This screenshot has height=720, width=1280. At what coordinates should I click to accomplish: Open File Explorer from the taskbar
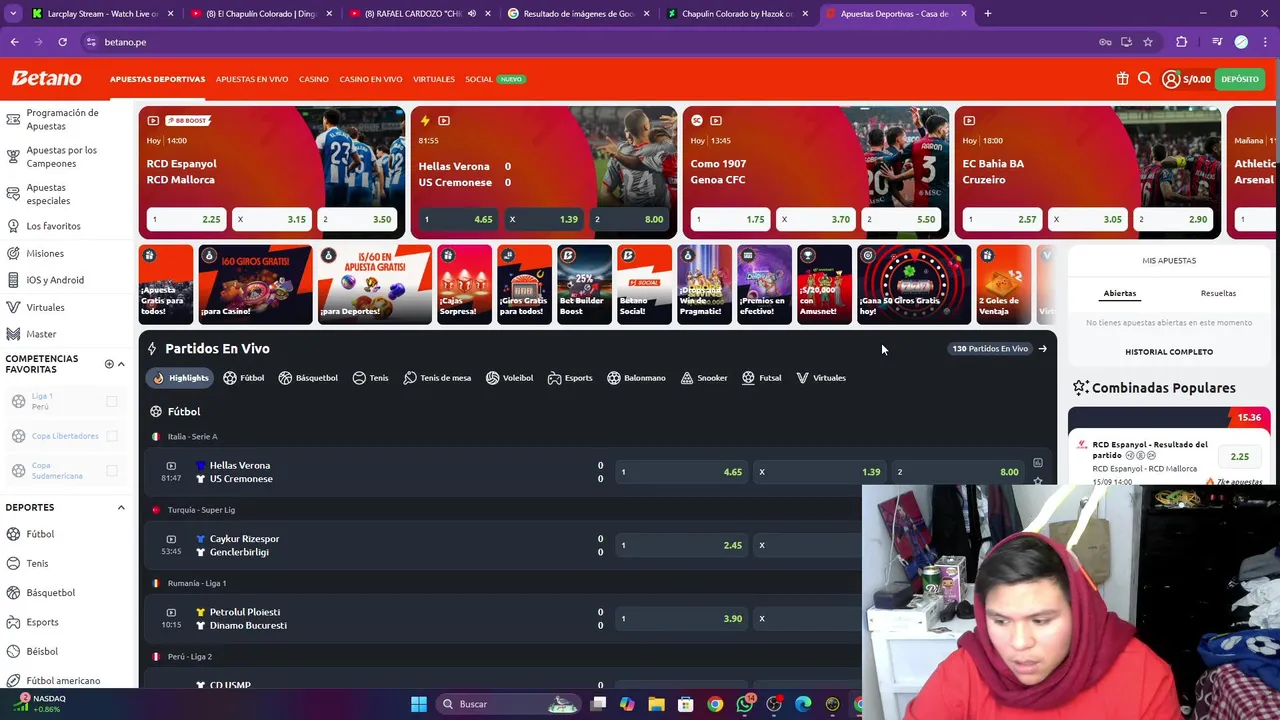point(656,704)
